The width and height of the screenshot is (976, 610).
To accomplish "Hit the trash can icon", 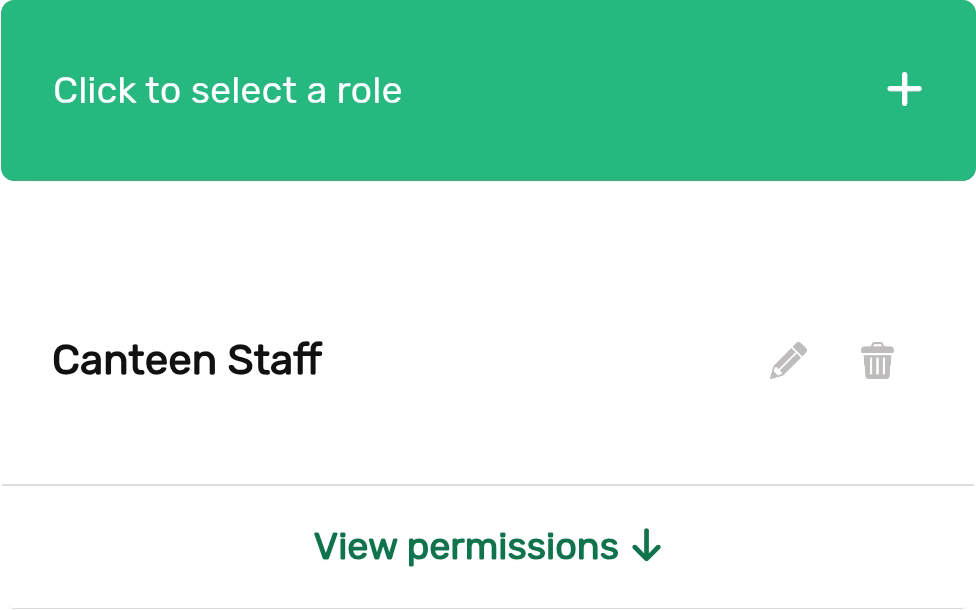I will [877, 361].
